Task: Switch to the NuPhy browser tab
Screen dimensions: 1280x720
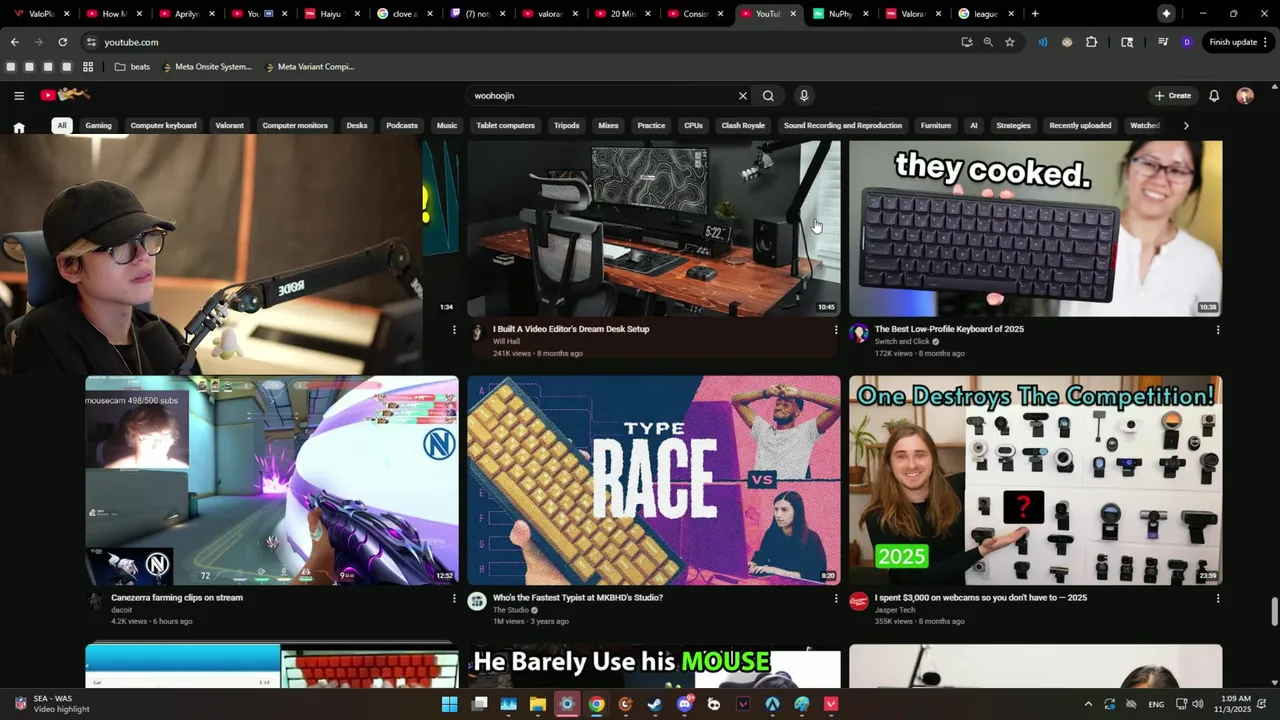Action: 840,14
